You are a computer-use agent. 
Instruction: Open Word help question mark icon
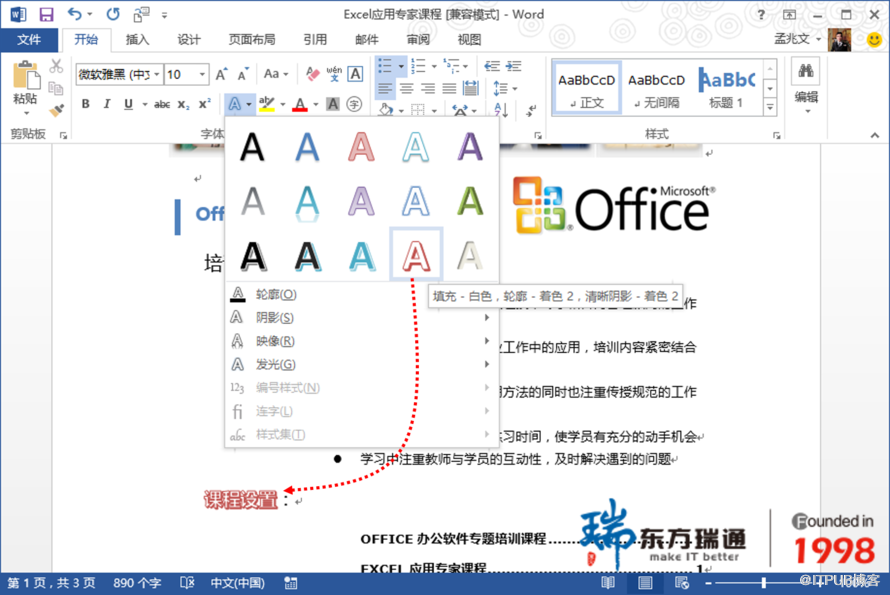(x=761, y=15)
